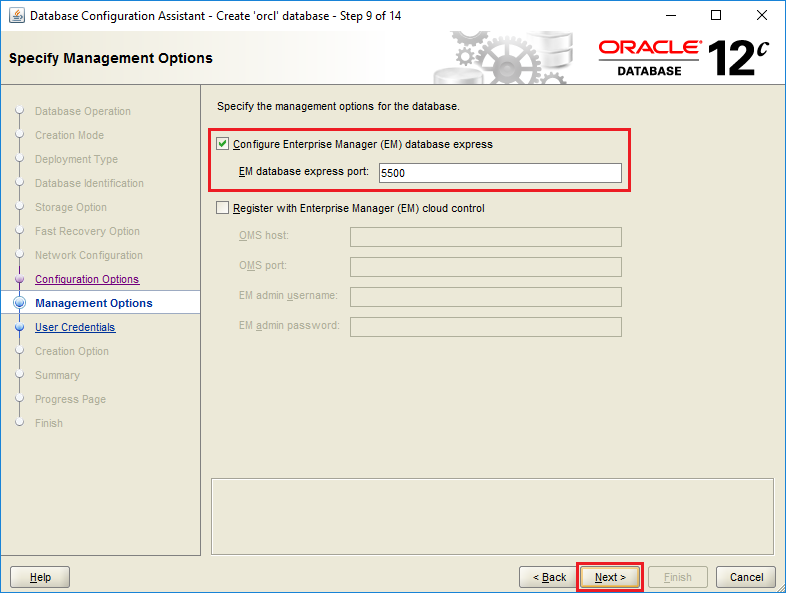
Task: Open the User Credentials step link
Action: click(x=75, y=327)
